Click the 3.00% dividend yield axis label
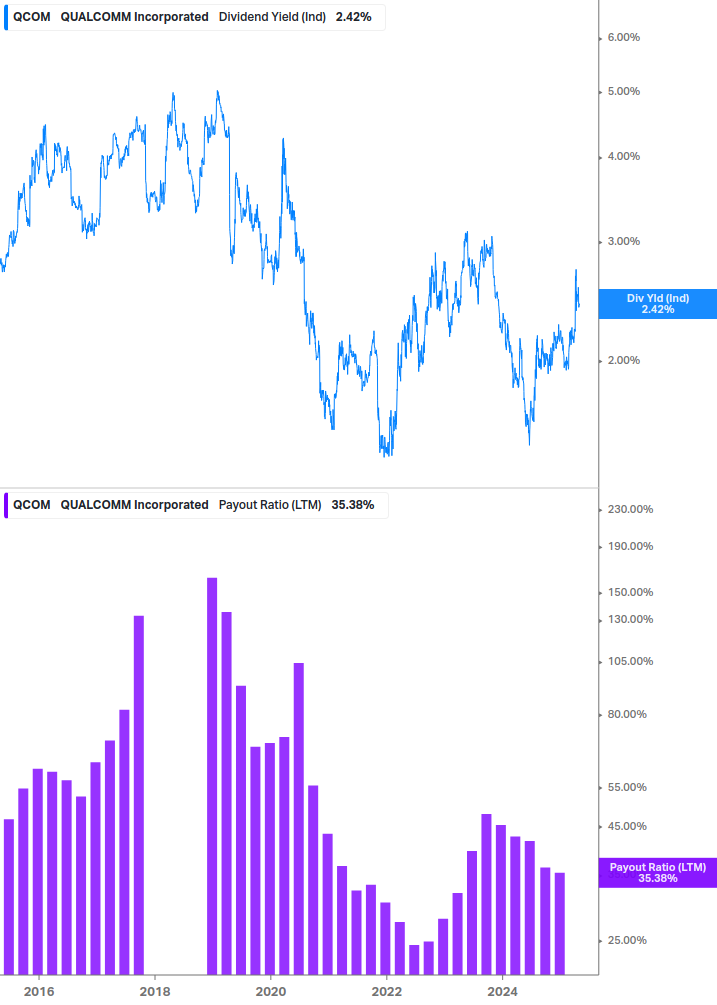The image size is (717, 1005). 623,242
